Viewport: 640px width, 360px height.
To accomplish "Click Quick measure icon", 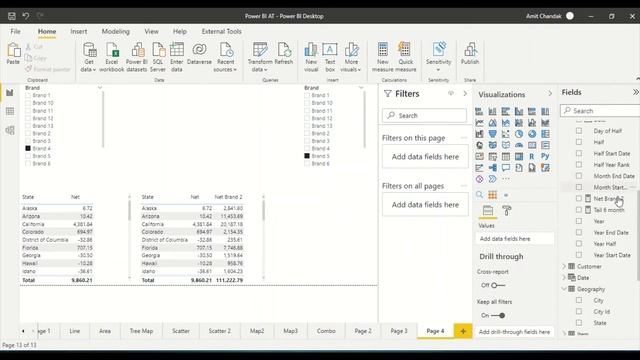I will coord(405,57).
